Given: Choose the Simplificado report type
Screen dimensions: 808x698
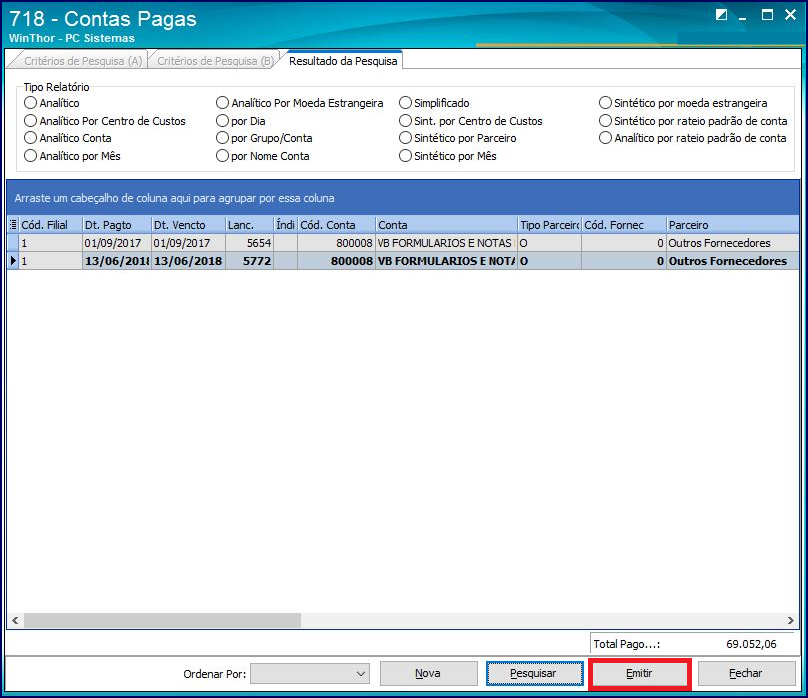Looking at the screenshot, I should coord(434,103).
